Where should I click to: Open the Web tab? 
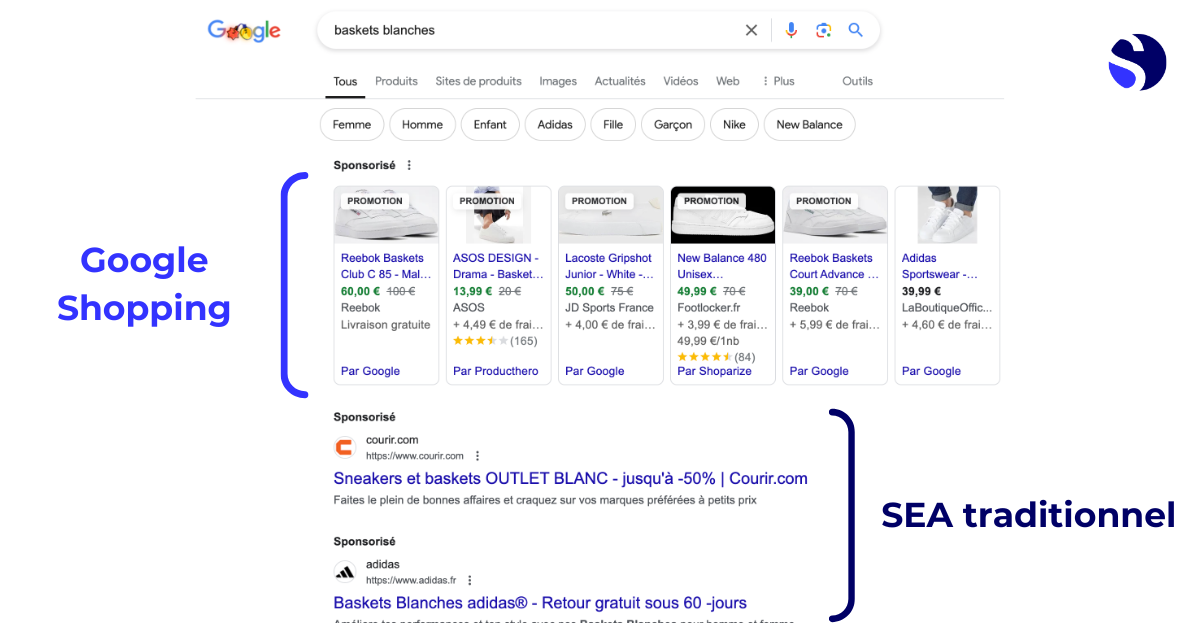coord(728,81)
